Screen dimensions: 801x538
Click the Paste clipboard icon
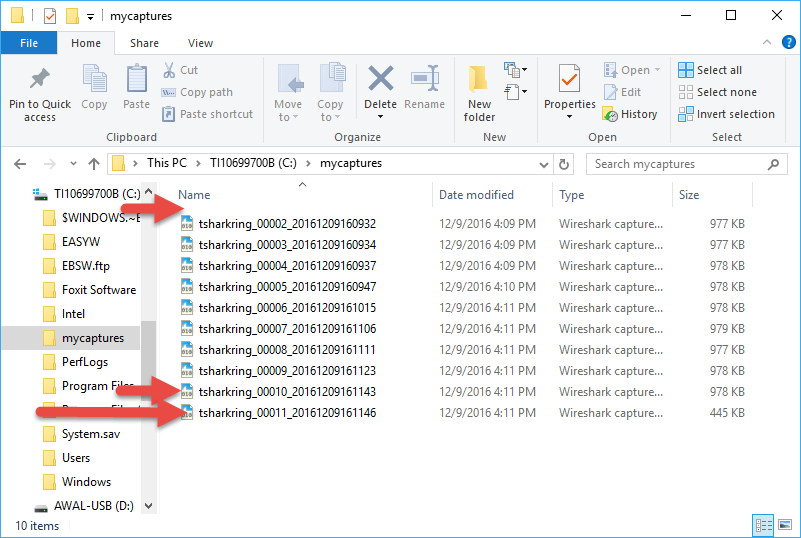[x=136, y=80]
